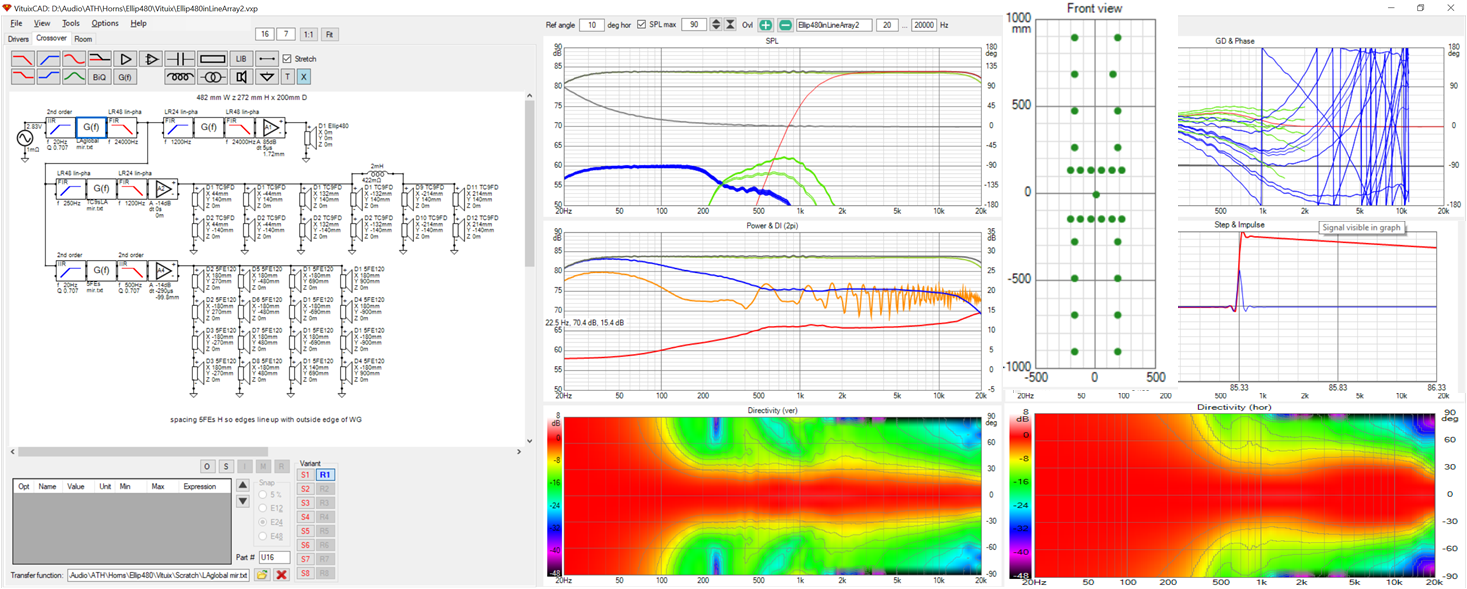Switch to the Drivers tab
This screenshot has height=589, width=1467.
click(18, 39)
